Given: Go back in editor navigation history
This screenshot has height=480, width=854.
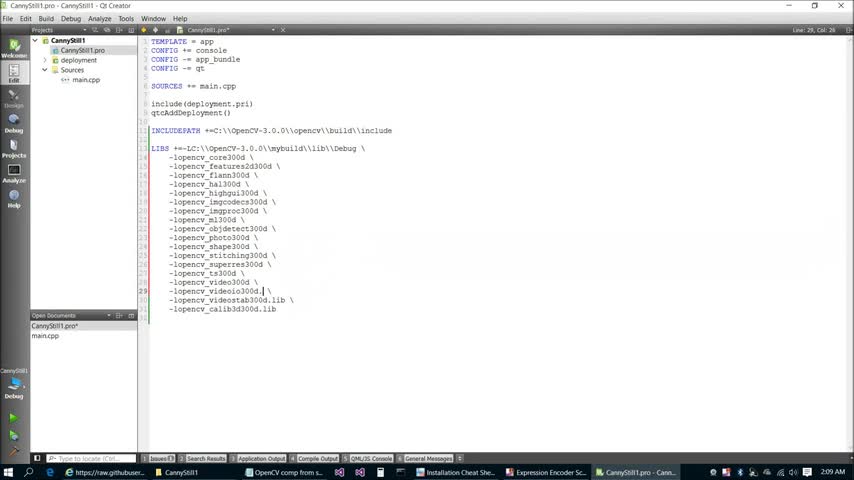Looking at the screenshot, I should (144, 30).
